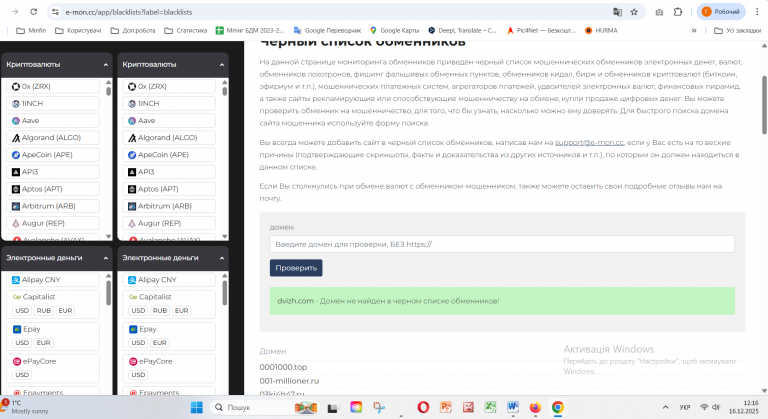Click the main page vertical scrollbar thumb

point(765,105)
